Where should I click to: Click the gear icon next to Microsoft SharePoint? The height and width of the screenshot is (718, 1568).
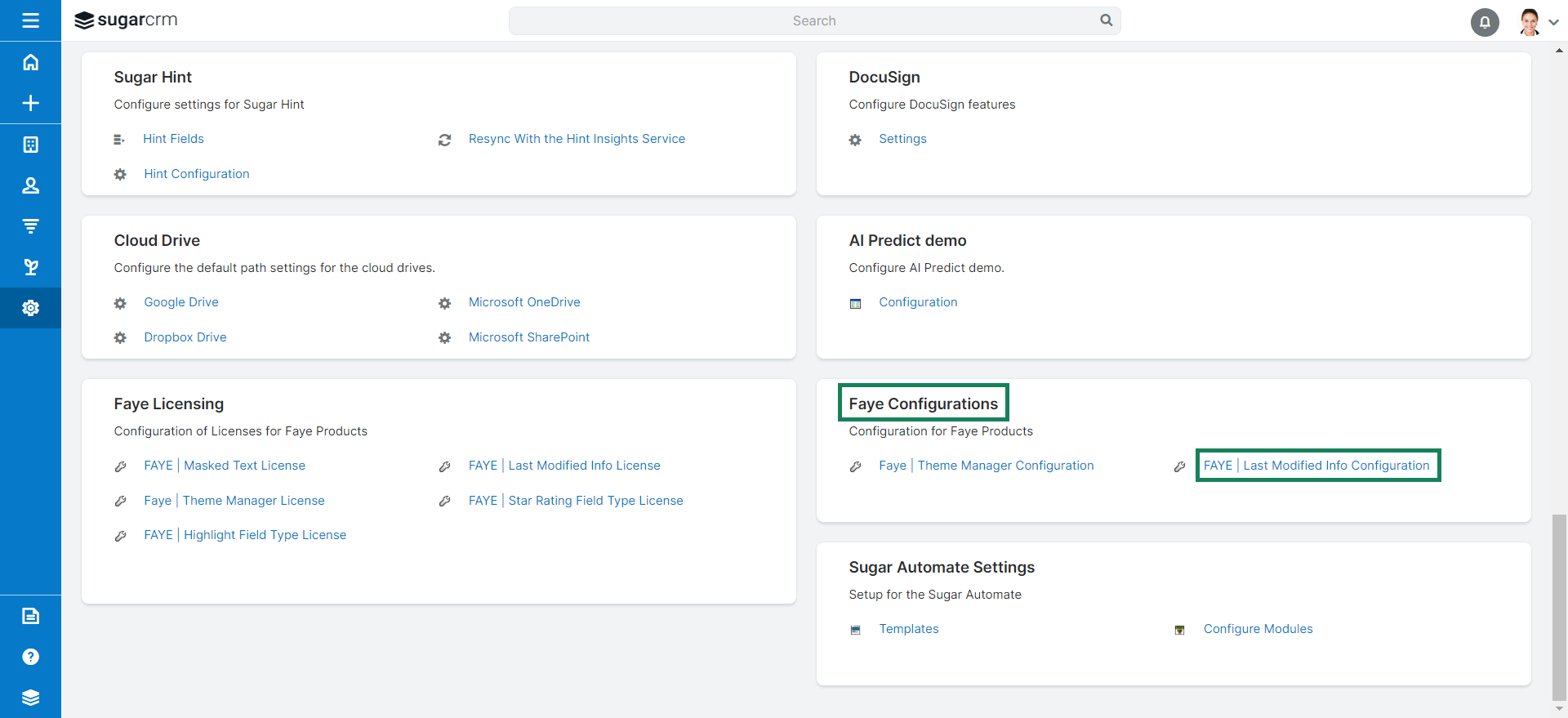pos(444,337)
